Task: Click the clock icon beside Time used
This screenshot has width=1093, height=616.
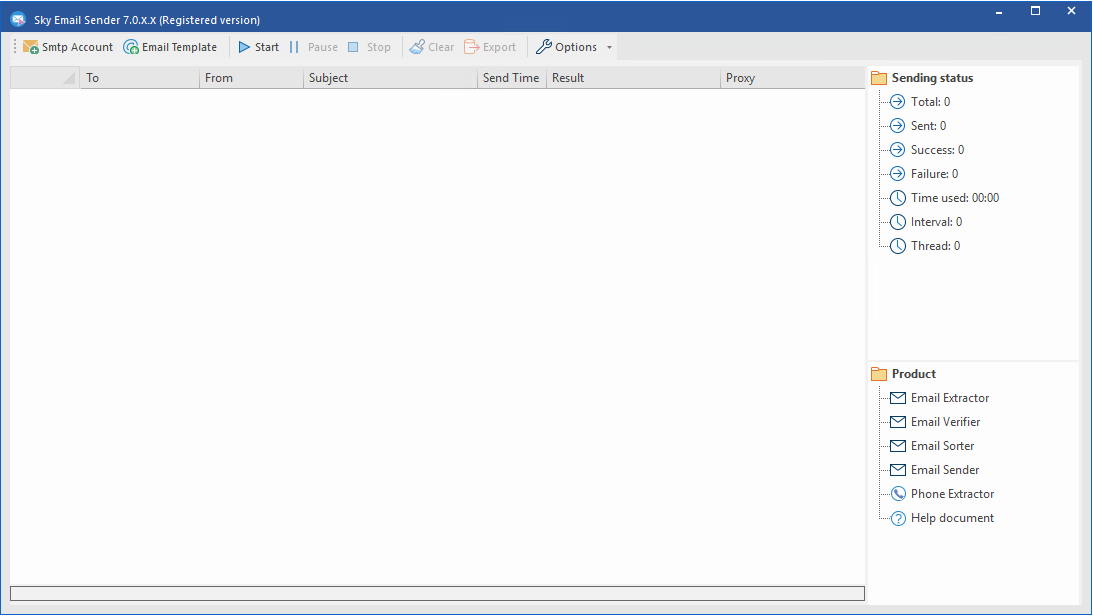Action: click(x=898, y=198)
